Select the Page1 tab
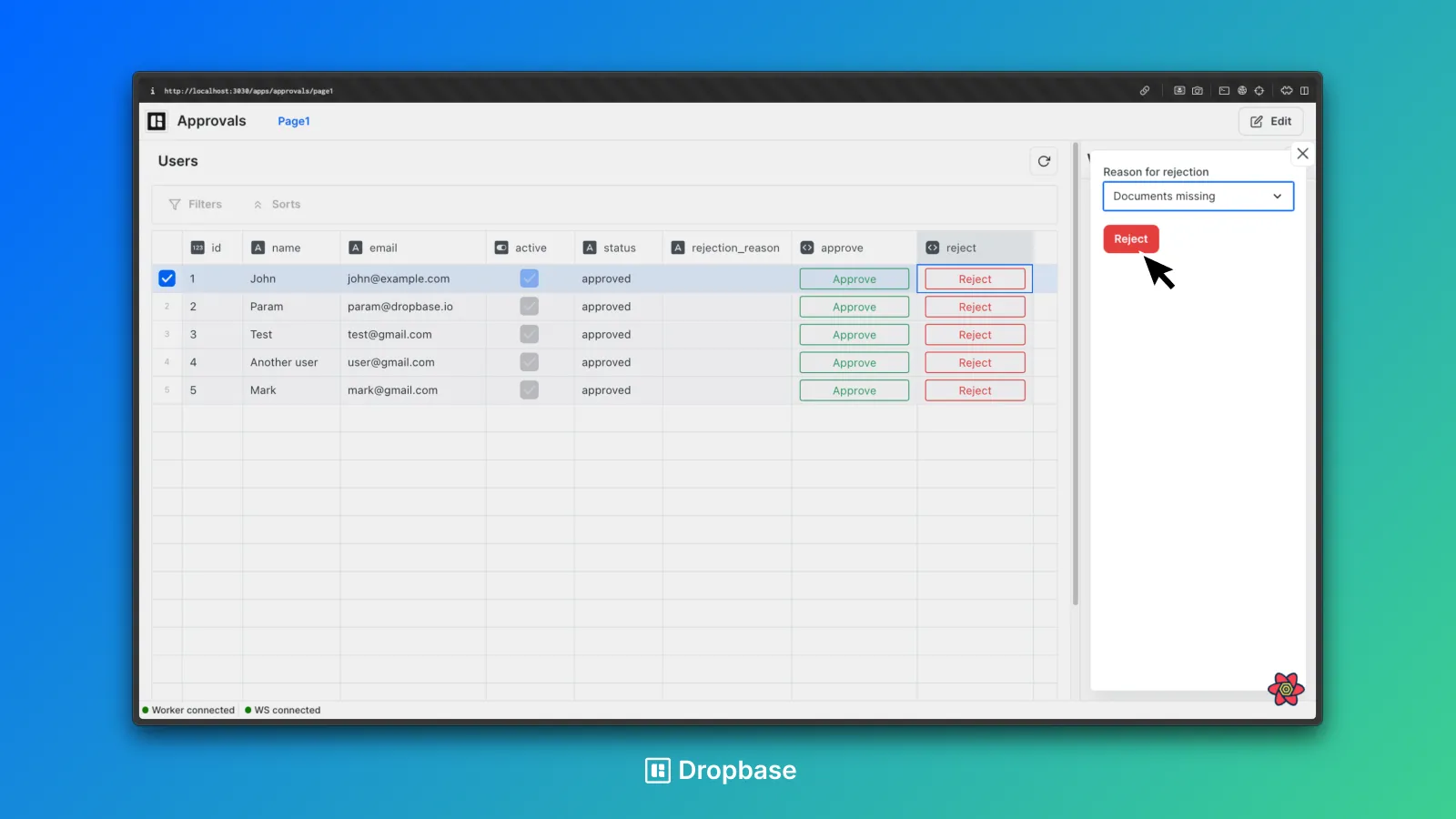1456x819 pixels. (x=293, y=121)
